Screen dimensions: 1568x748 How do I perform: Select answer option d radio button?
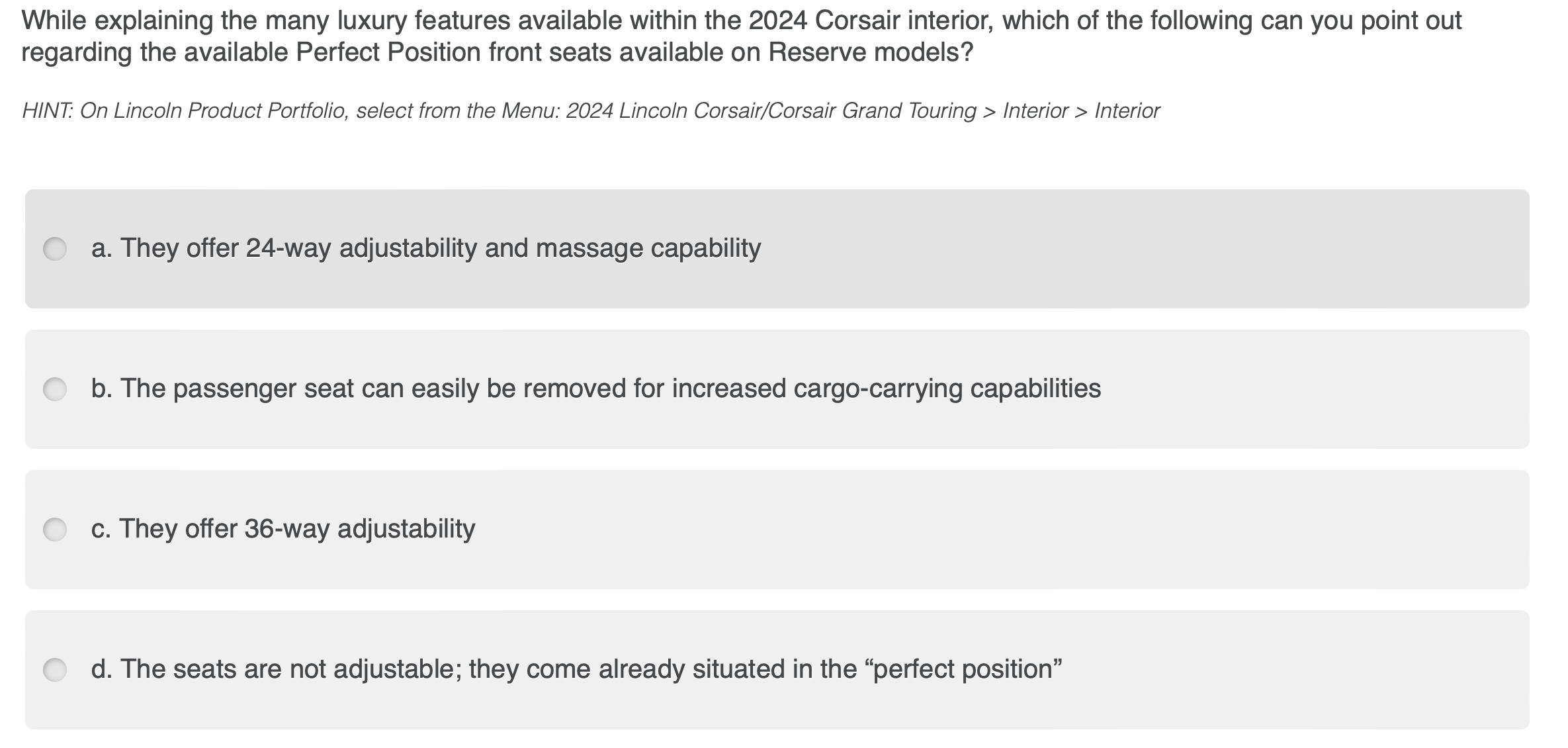[x=55, y=669]
